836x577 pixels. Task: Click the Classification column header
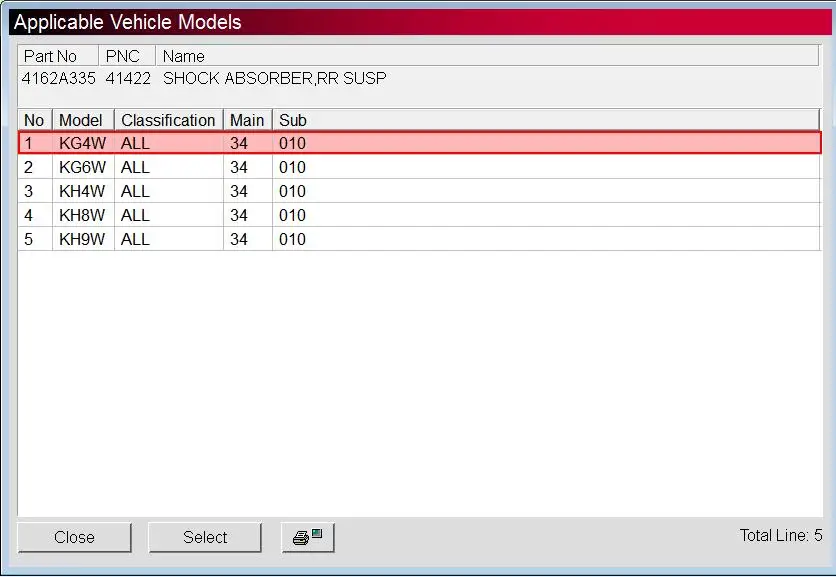tap(168, 120)
